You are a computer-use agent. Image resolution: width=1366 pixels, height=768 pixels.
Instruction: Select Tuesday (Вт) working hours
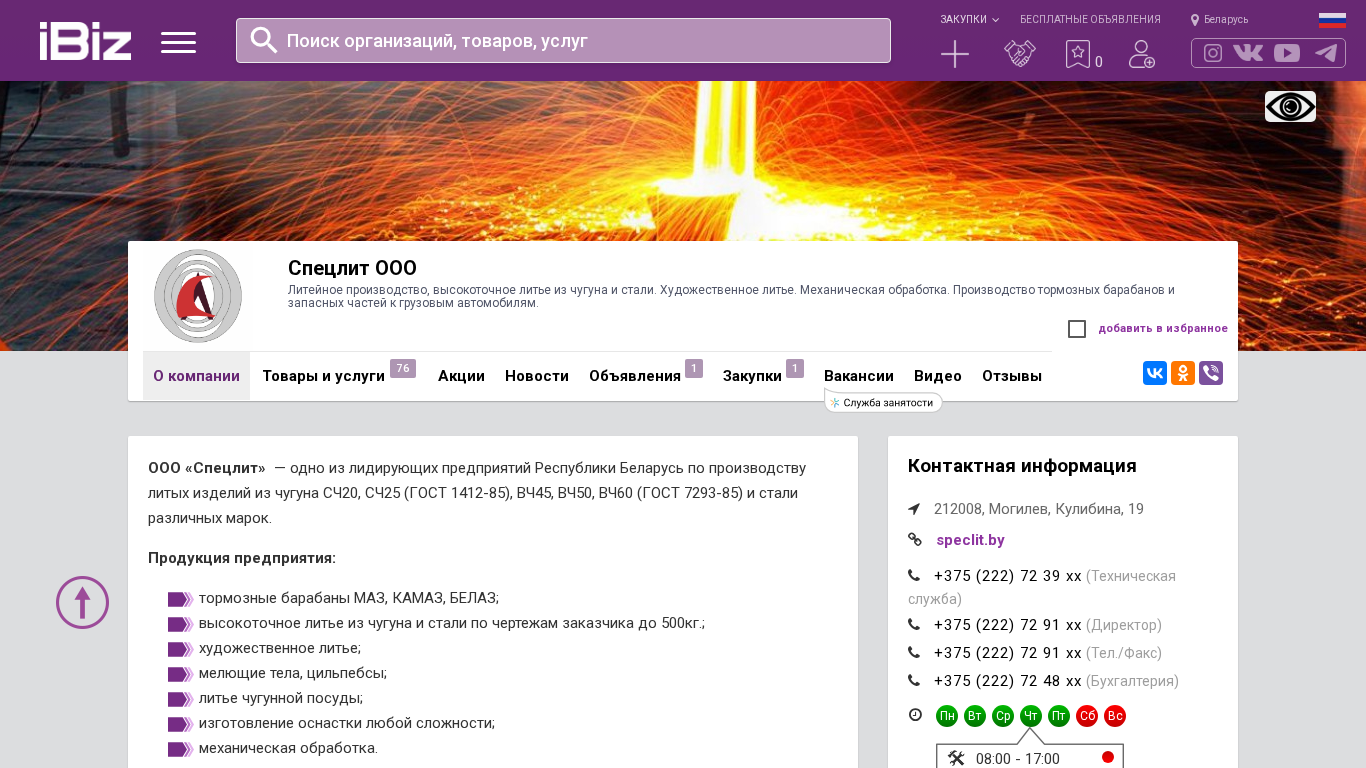975,716
